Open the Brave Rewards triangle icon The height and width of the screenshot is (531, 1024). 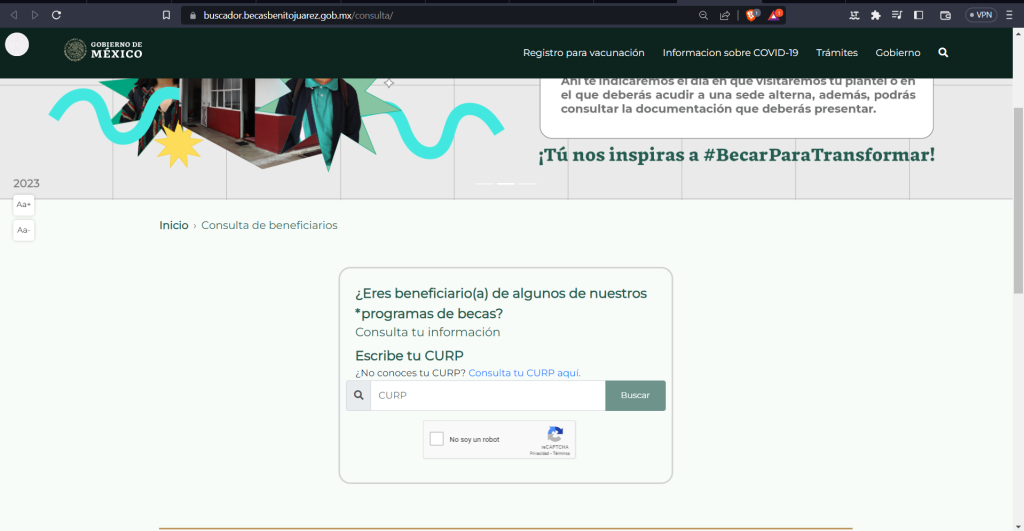[775, 15]
